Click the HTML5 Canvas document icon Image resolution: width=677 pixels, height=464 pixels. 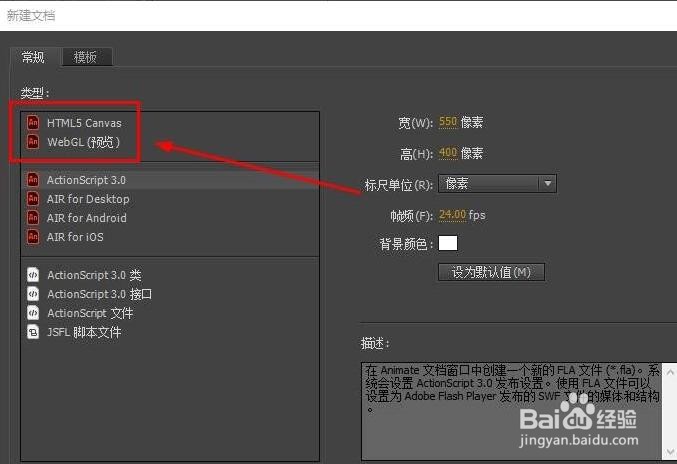(x=33, y=123)
